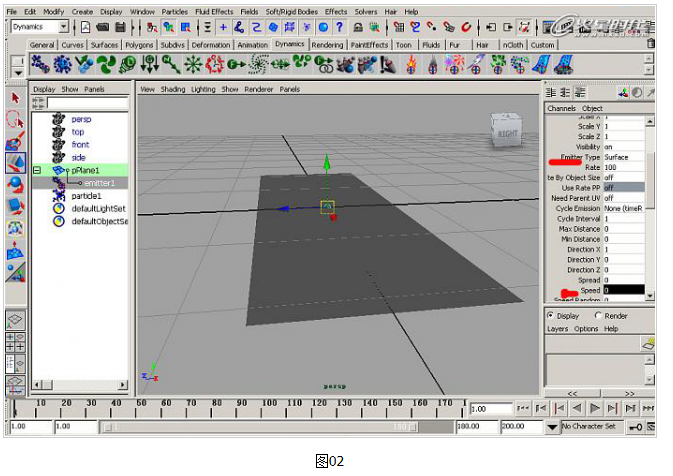Select the arrow Select tool
Screen dimensions: 673x476
coord(15,99)
